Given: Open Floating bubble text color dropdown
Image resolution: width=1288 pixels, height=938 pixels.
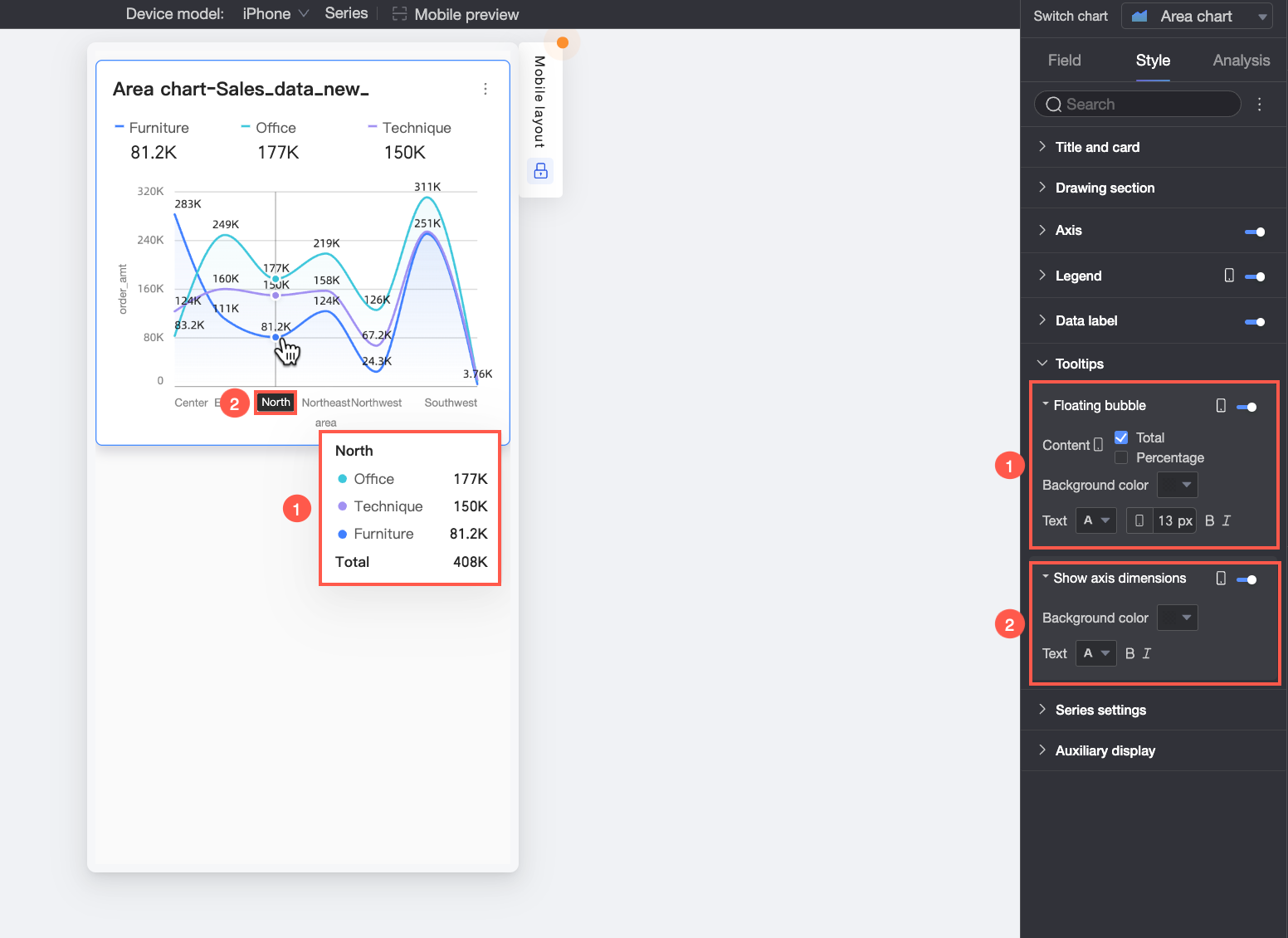Looking at the screenshot, I should click(1096, 520).
